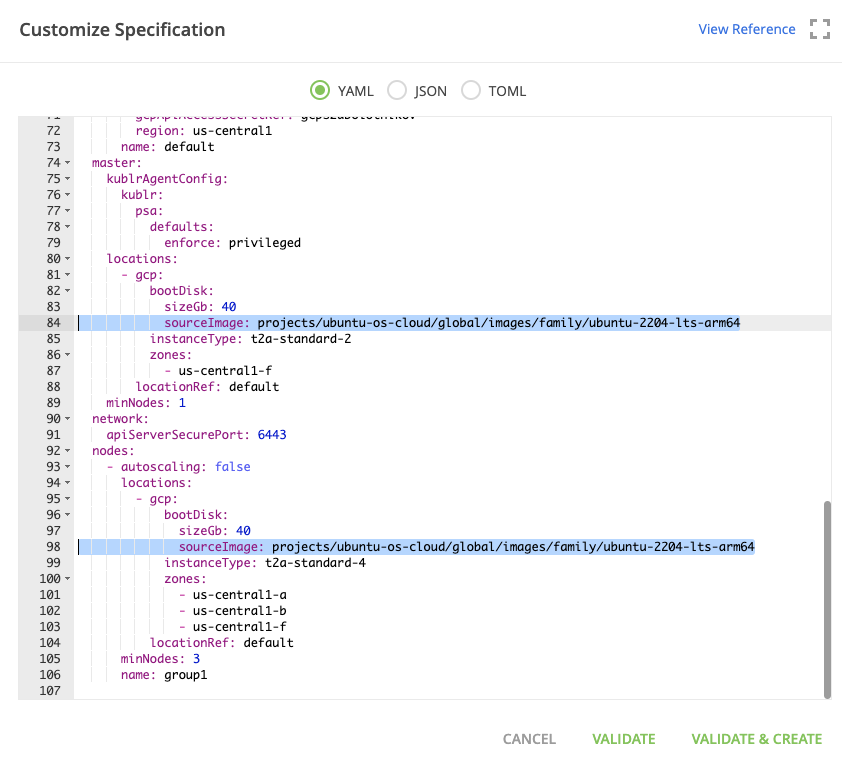Select the JSON format radio button

pyautogui.click(x=397, y=90)
